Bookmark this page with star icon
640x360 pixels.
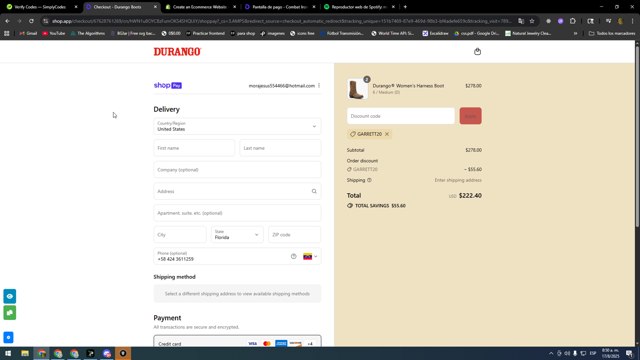coord(532,21)
